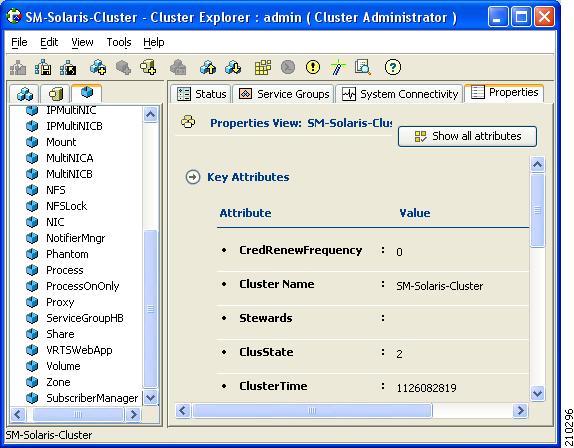
Task: Select the NIC resource type
Action: pos(55,222)
